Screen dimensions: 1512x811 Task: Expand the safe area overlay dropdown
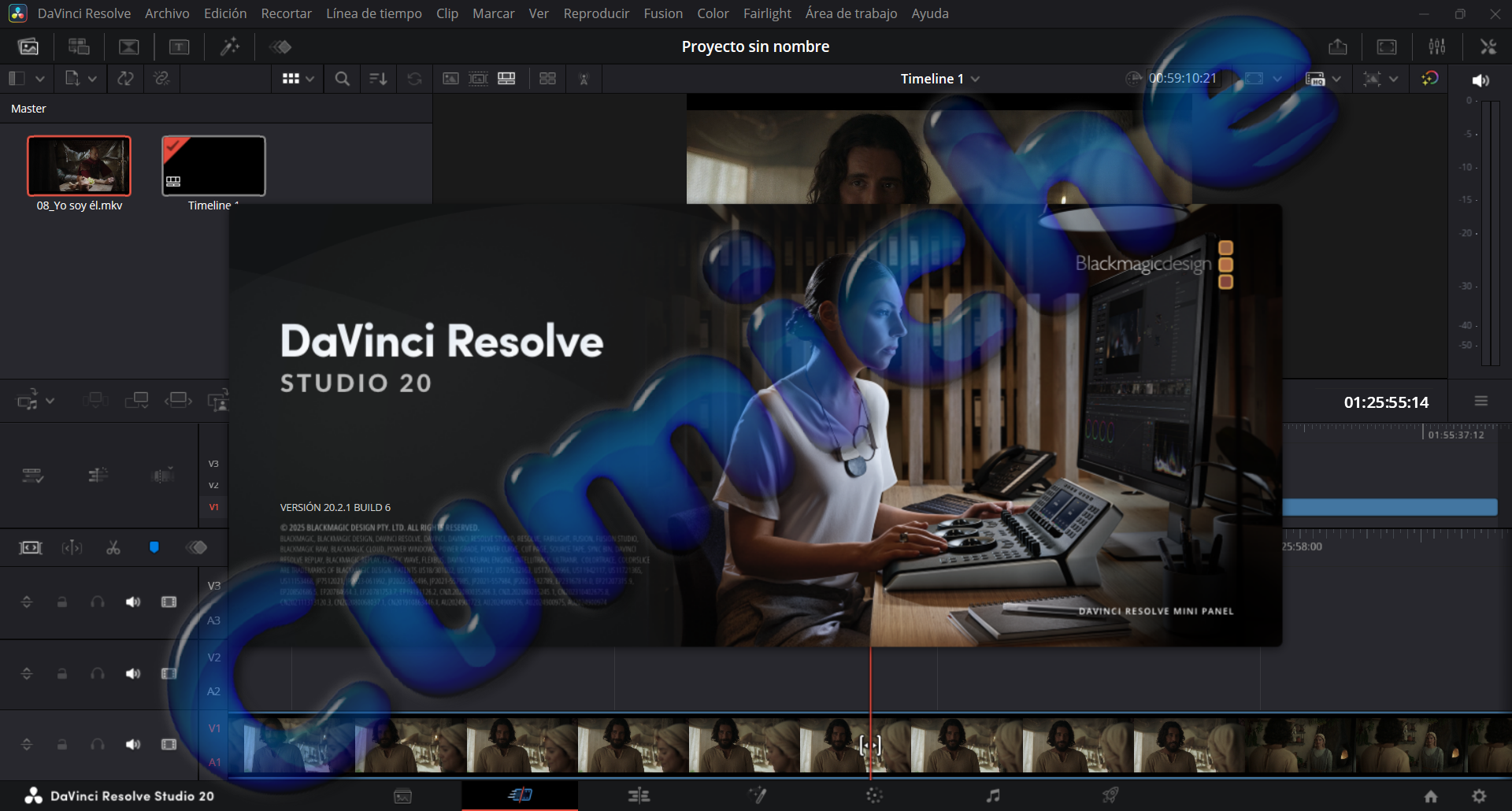click(x=1393, y=79)
